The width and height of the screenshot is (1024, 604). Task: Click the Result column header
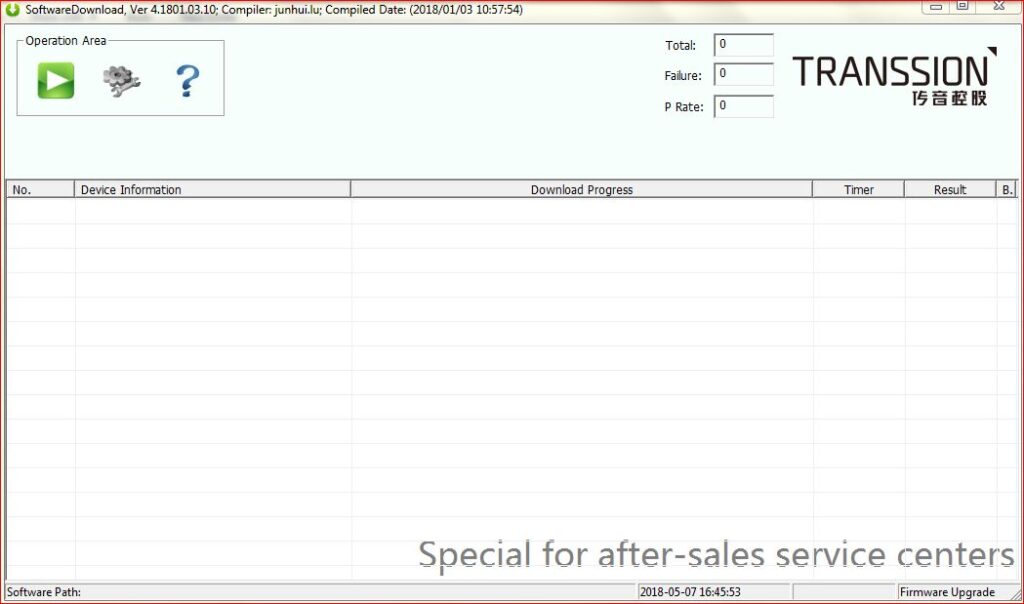coord(949,189)
